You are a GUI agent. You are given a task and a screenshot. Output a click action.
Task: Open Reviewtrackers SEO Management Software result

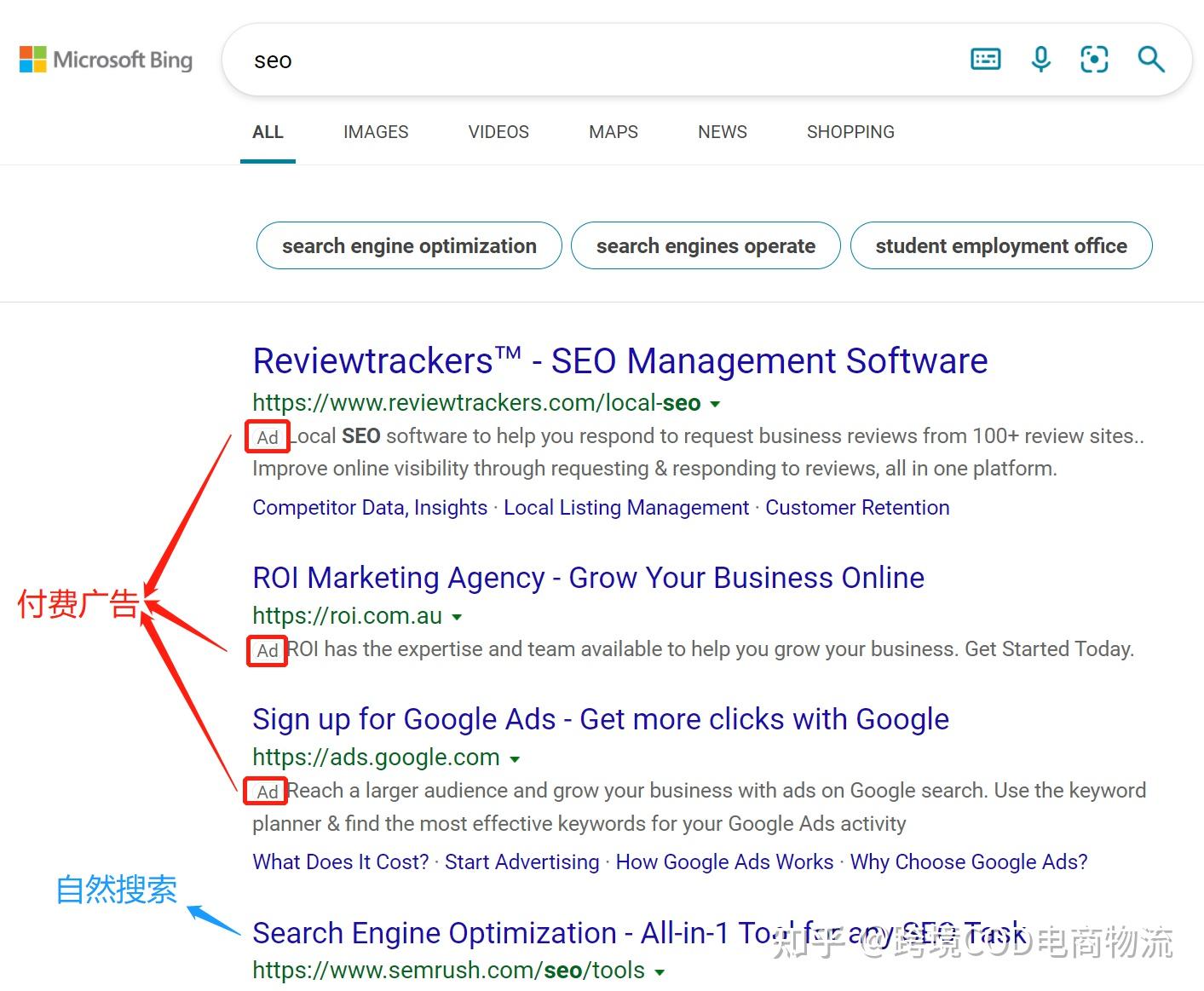pos(620,361)
